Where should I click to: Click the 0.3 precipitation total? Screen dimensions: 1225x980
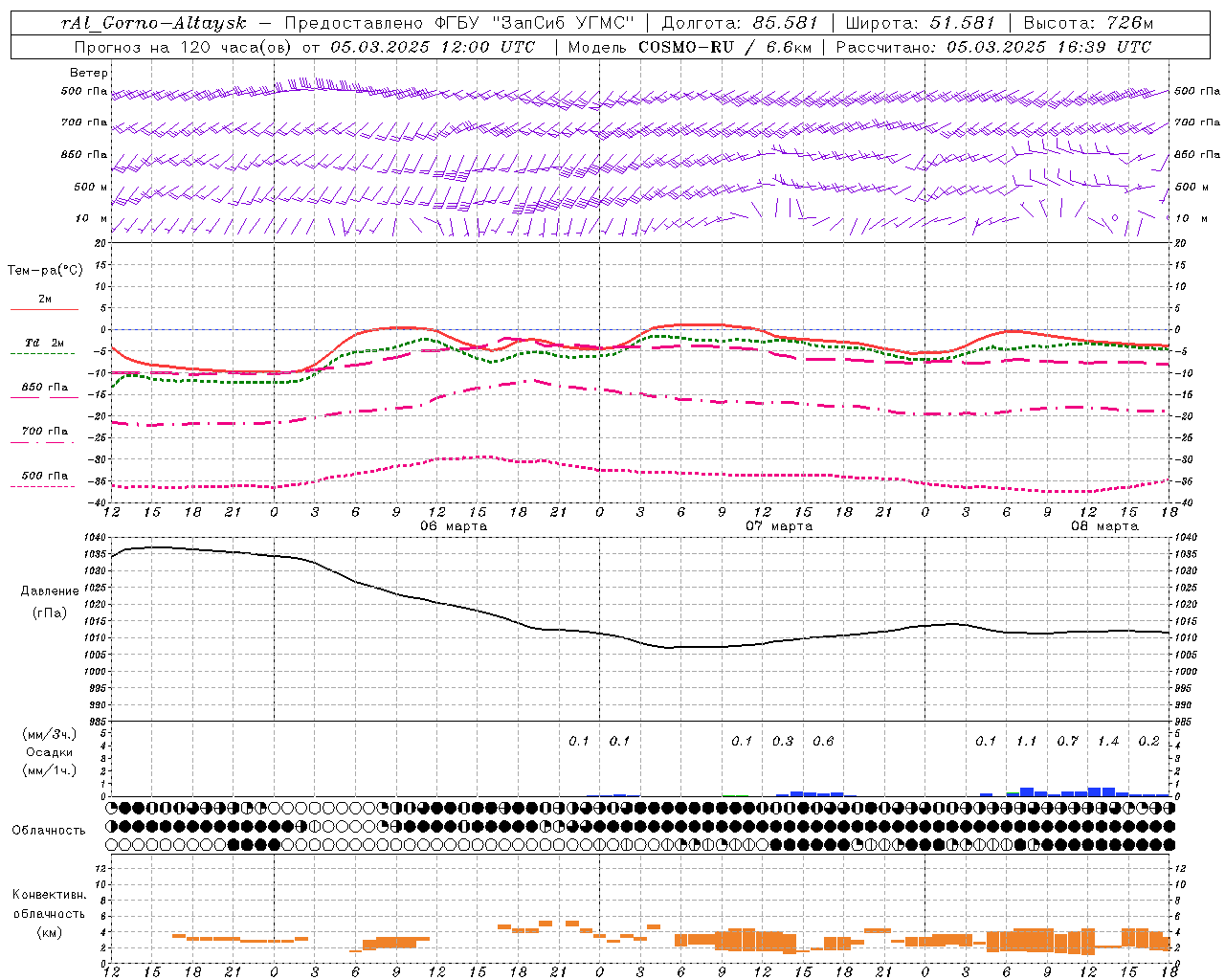coord(783,741)
